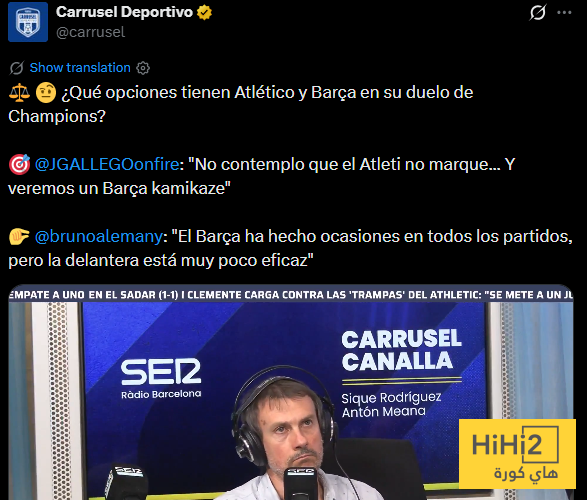Click the Carrusel Deportivo display name

click(x=124, y=12)
